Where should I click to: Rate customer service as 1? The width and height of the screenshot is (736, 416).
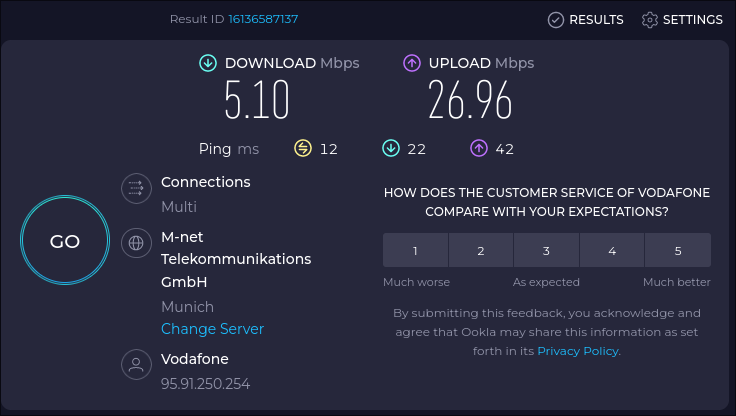coord(415,250)
